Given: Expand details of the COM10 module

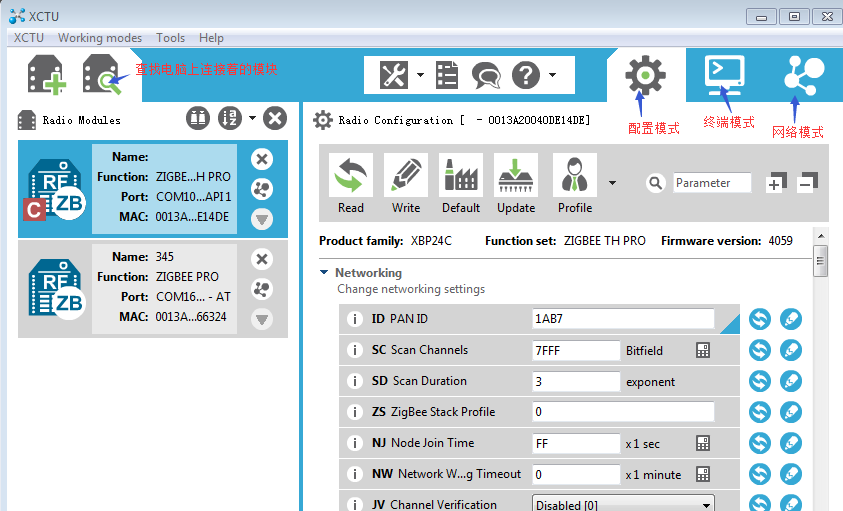Looking at the screenshot, I should [x=262, y=219].
